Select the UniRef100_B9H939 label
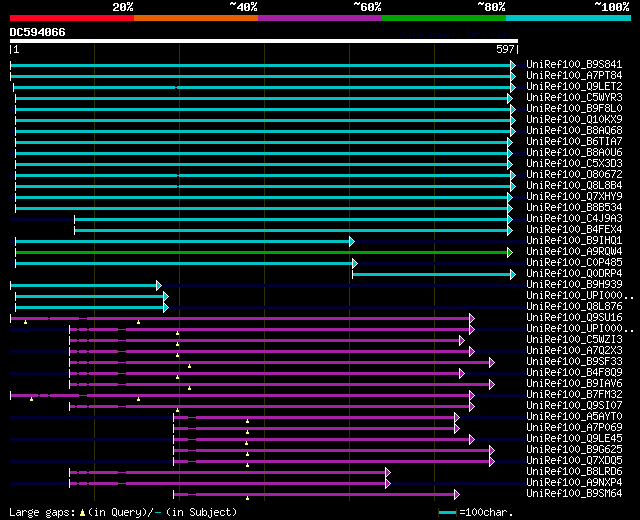640x520 pixels. (574, 285)
